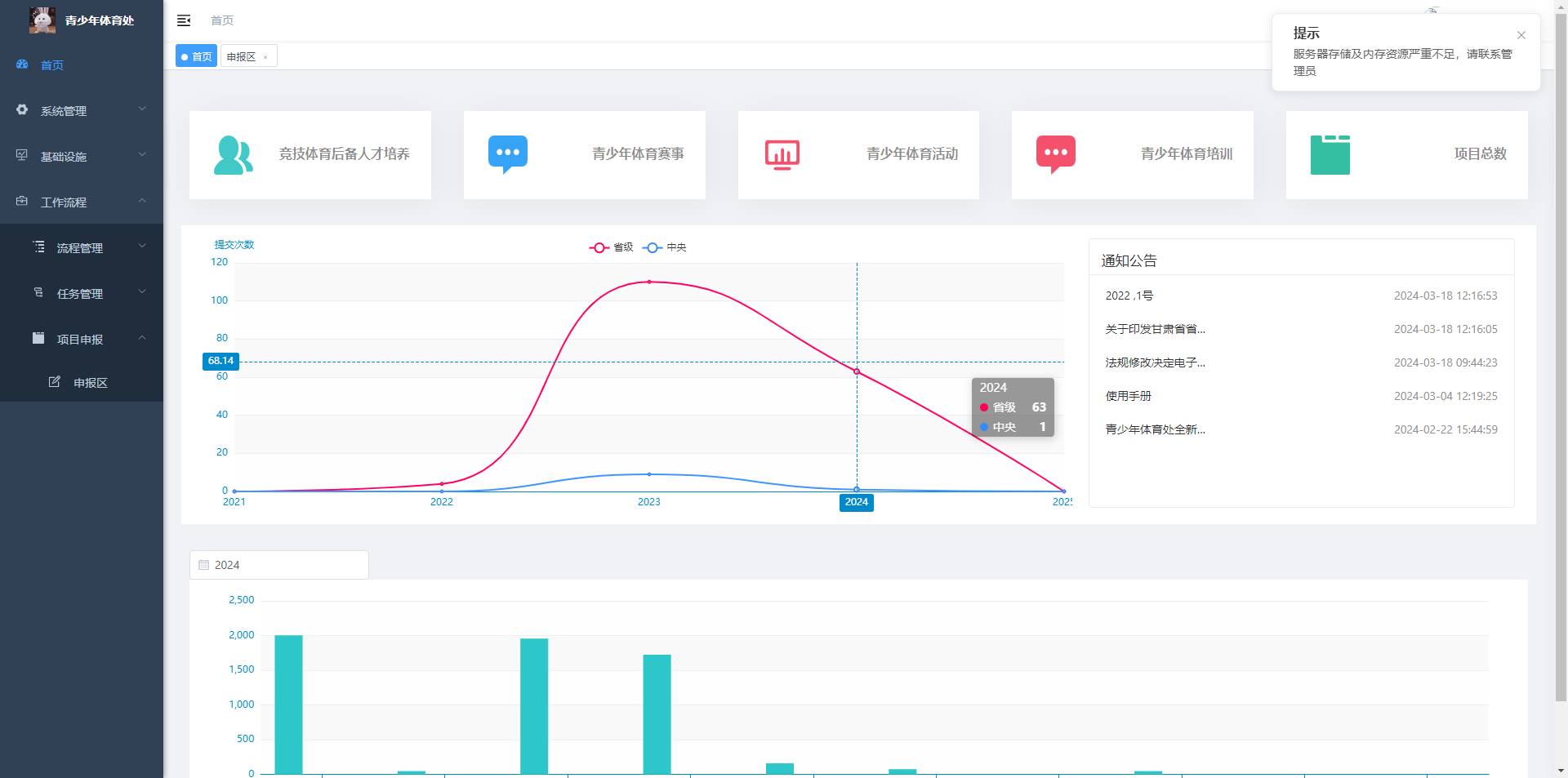This screenshot has height=778, width=1568.
Task: Click the 申报区 edit icon
Action: tap(55, 382)
